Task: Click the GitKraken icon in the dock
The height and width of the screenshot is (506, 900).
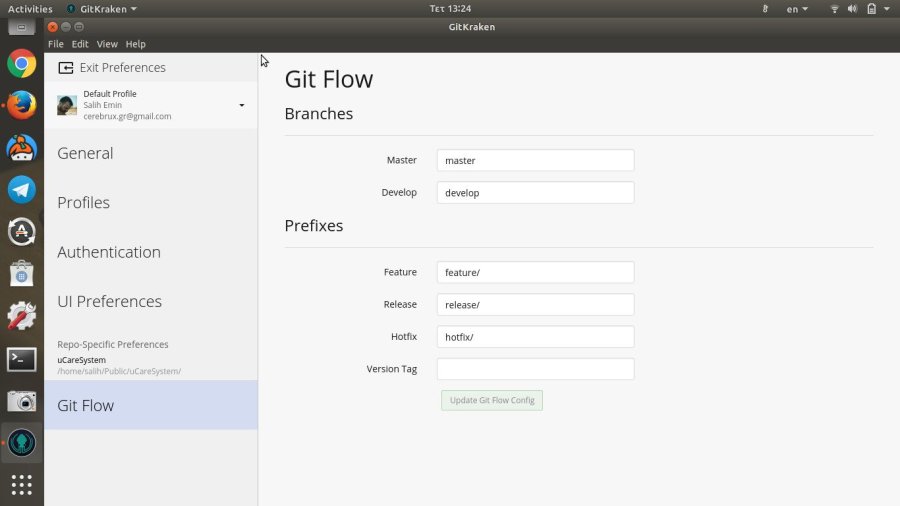Action: (x=21, y=443)
